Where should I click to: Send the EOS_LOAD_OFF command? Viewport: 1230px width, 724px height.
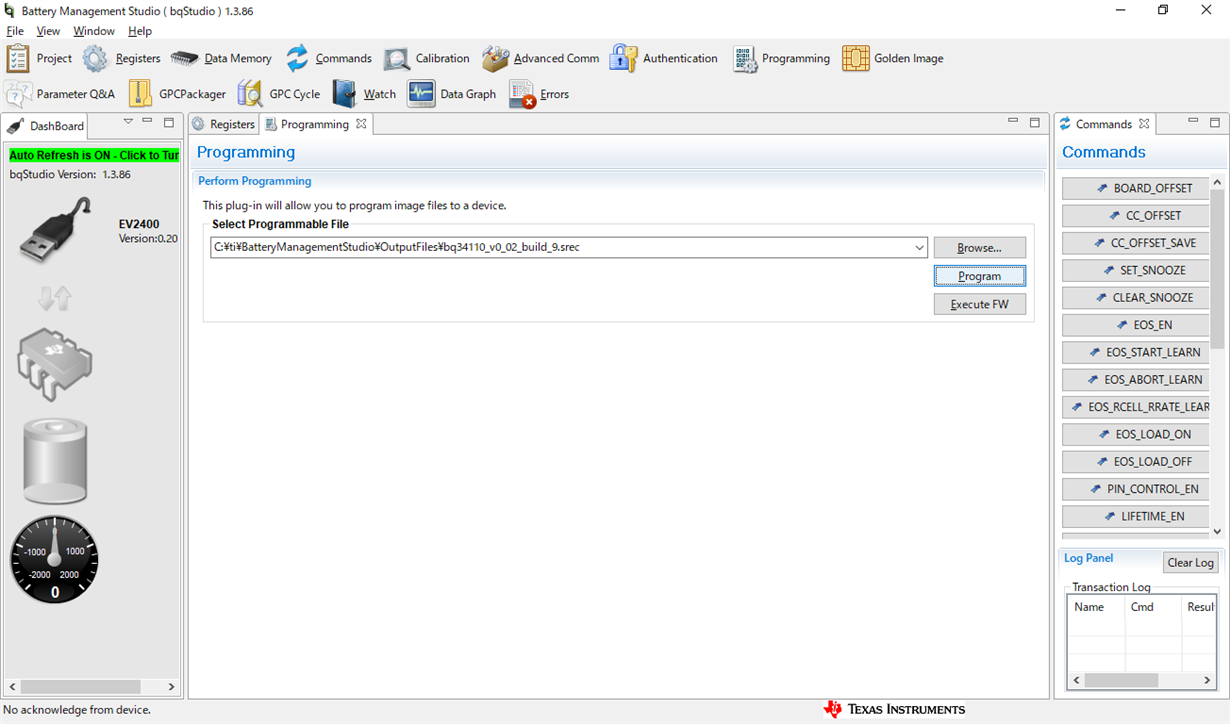coord(1136,462)
